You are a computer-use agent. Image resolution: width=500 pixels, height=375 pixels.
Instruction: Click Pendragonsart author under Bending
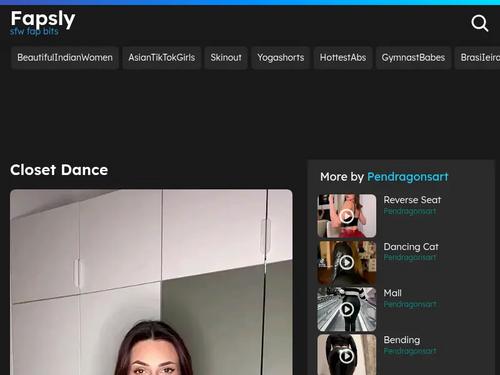pyautogui.click(x=410, y=351)
